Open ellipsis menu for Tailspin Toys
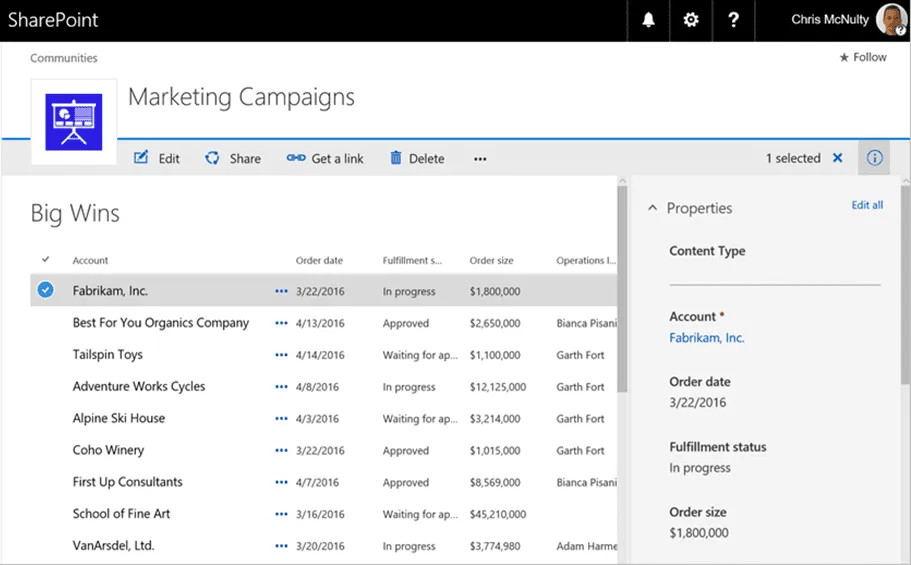Image resolution: width=911 pixels, height=565 pixels. click(x=281, y=355)
